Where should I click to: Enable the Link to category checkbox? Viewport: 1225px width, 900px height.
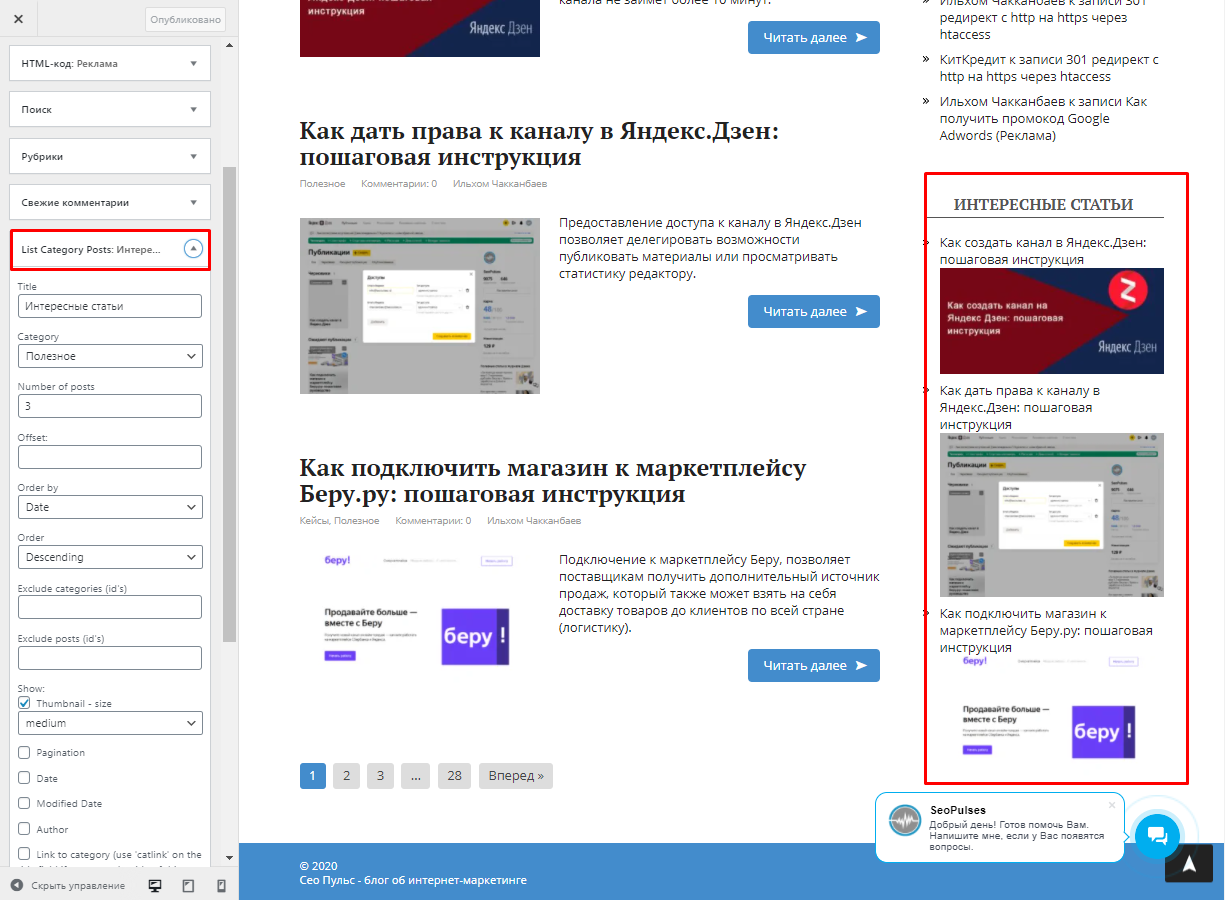tap(24, 854)
